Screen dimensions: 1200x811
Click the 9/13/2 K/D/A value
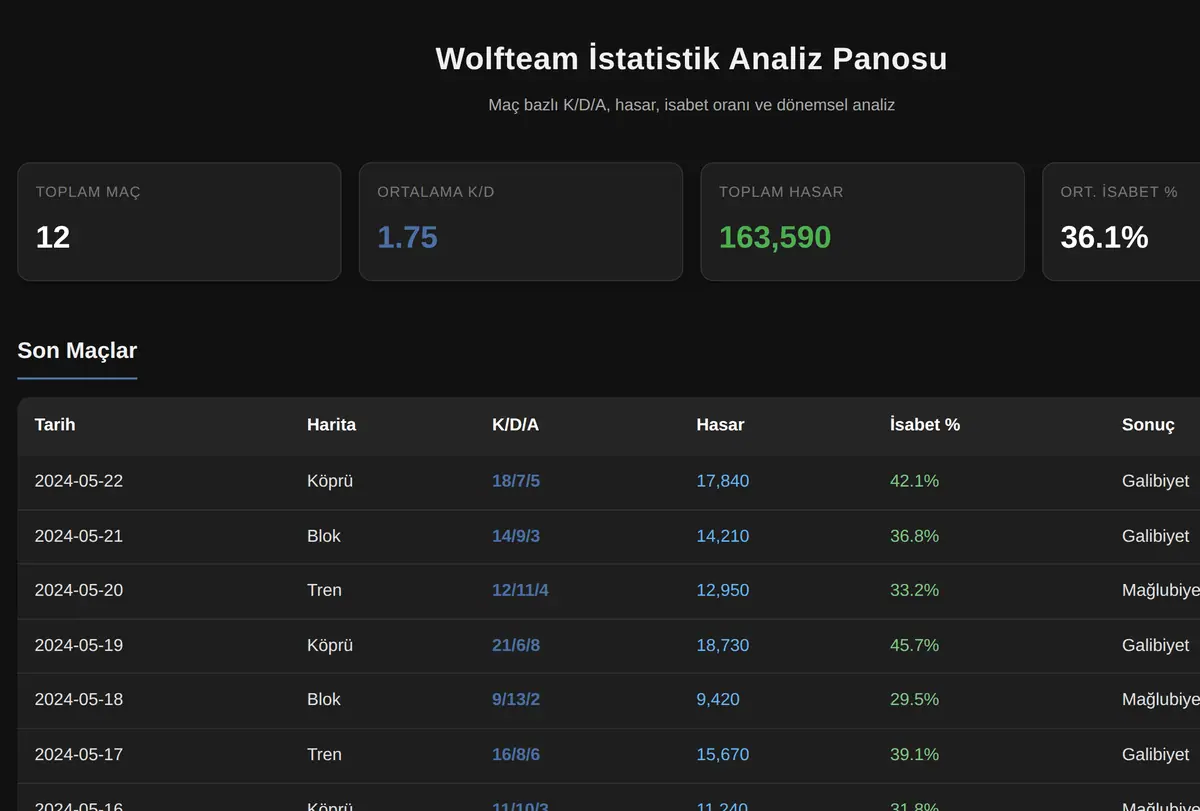516,699
